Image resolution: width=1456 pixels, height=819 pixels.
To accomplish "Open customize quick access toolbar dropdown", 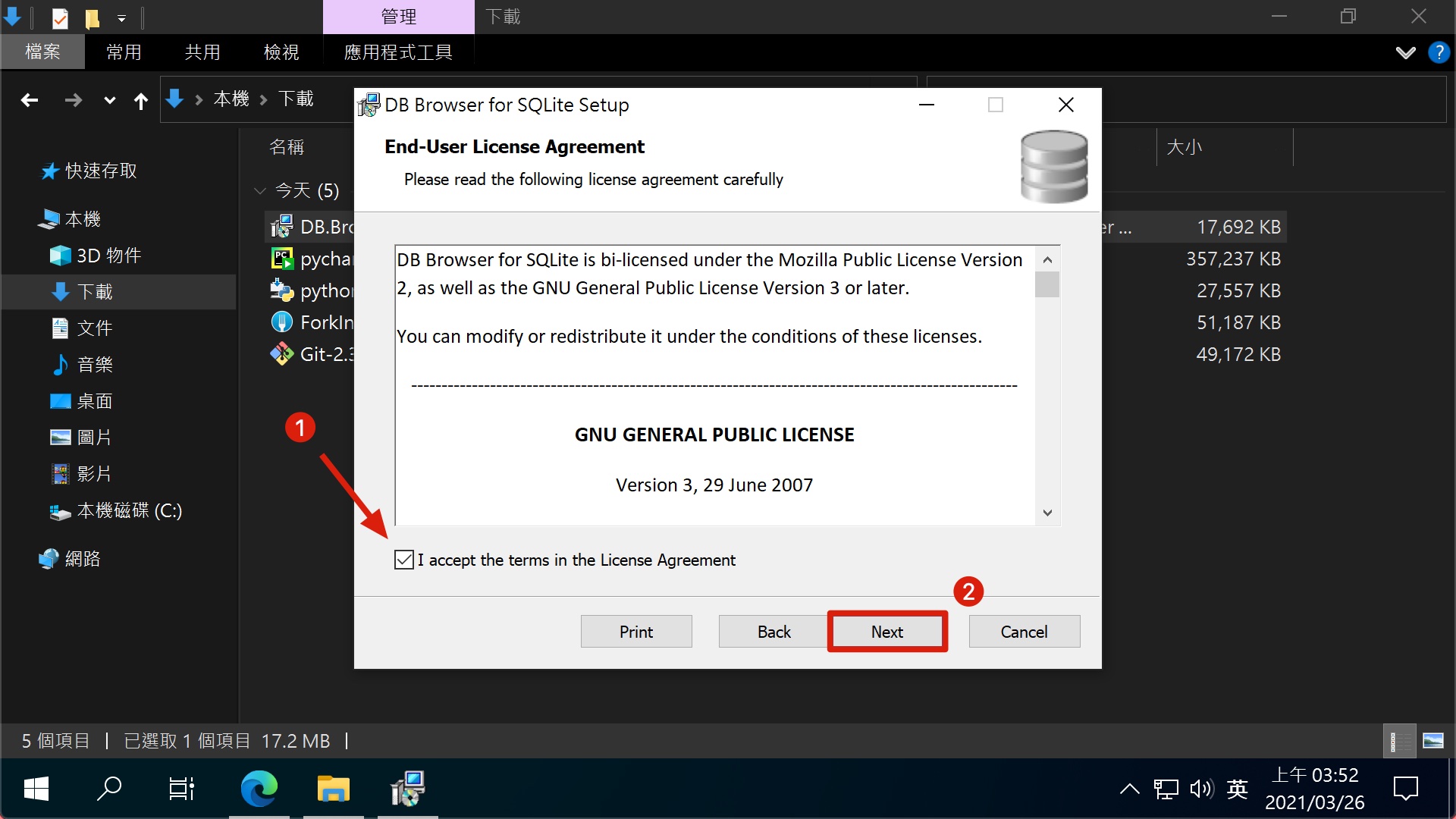I will click(121, 17).
